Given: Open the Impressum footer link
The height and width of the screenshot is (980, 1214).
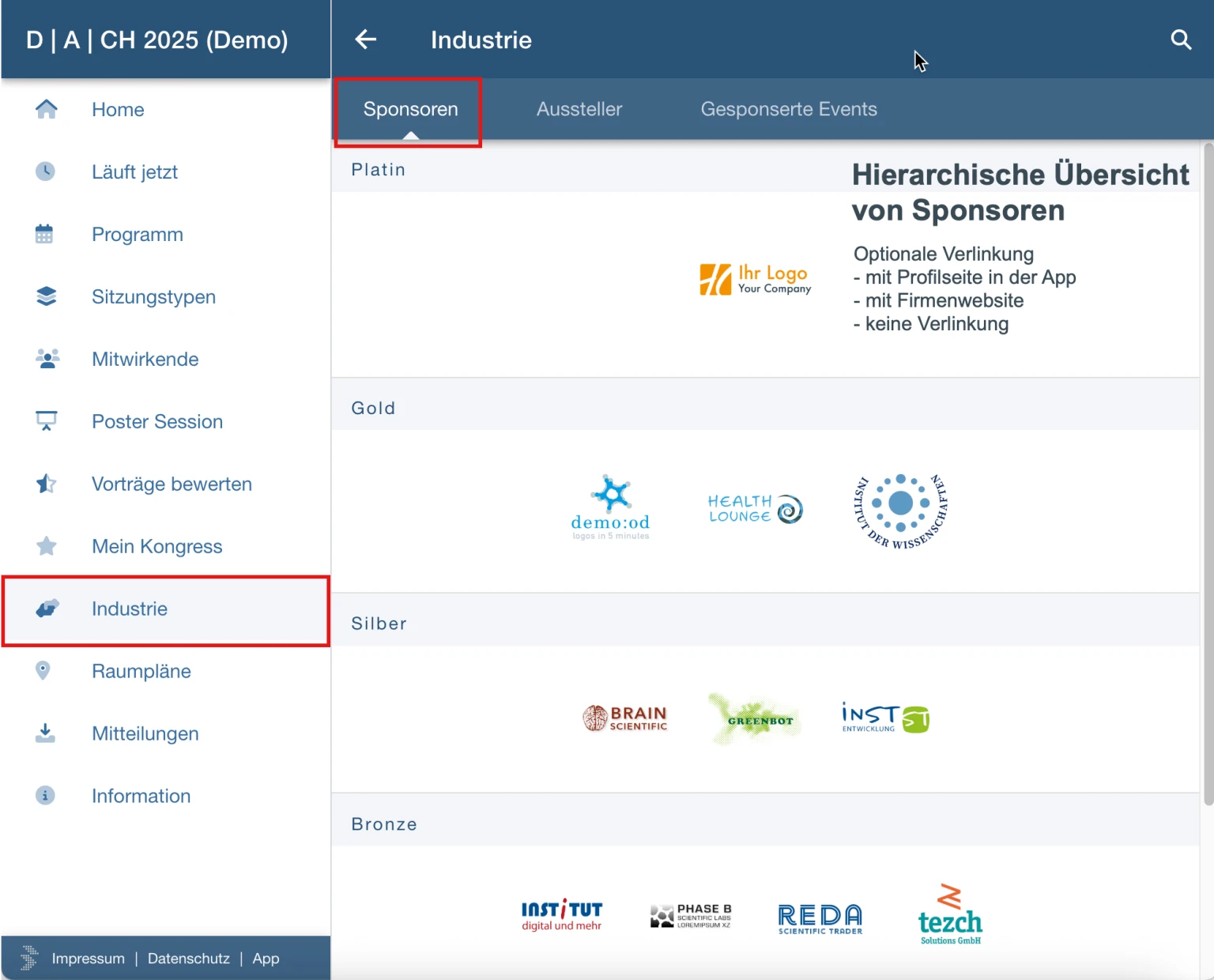Looking at the screenshot, I should 88,959.
